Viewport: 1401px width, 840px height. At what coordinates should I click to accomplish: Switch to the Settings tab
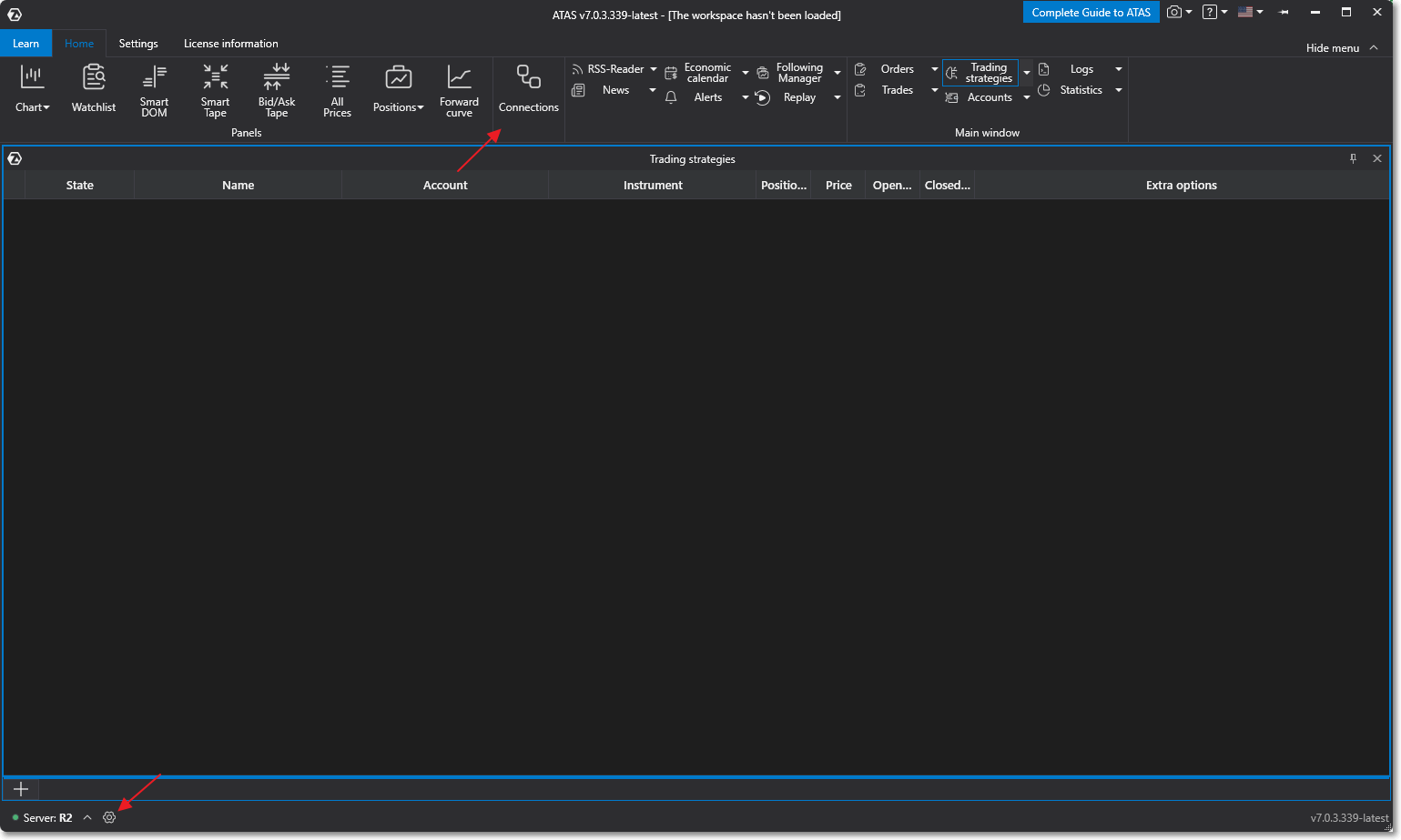coord(138,43)
